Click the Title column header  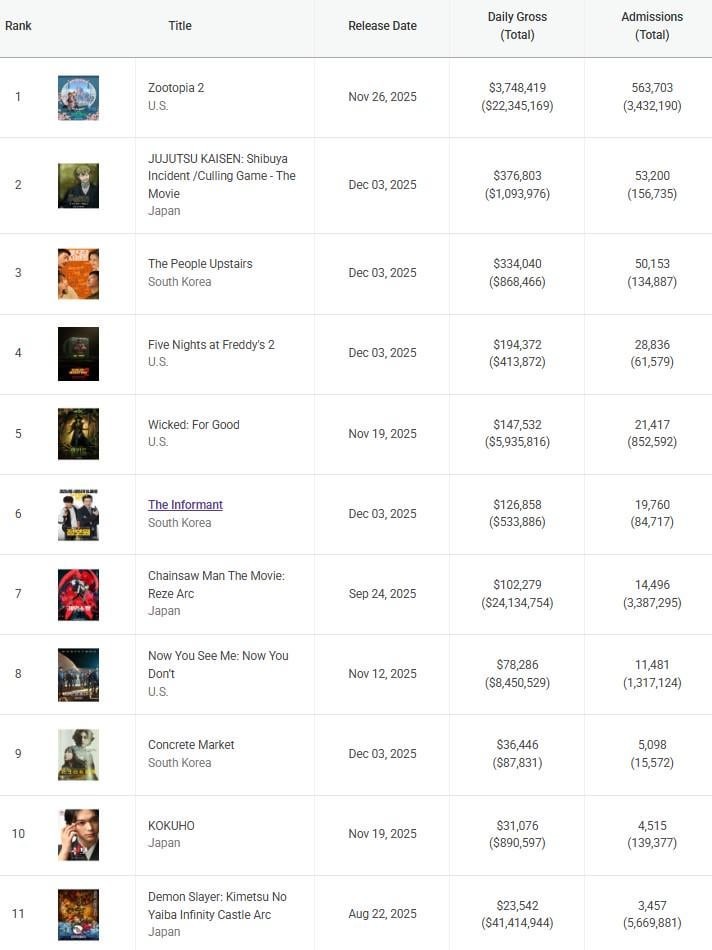pyautogui.click(x=180, y=26)
